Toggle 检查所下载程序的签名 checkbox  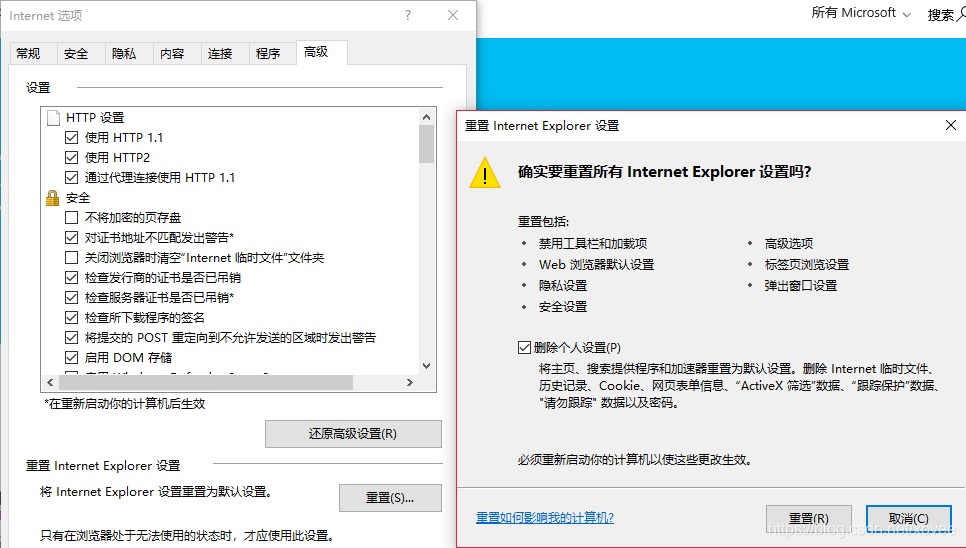tap(71, 318)
